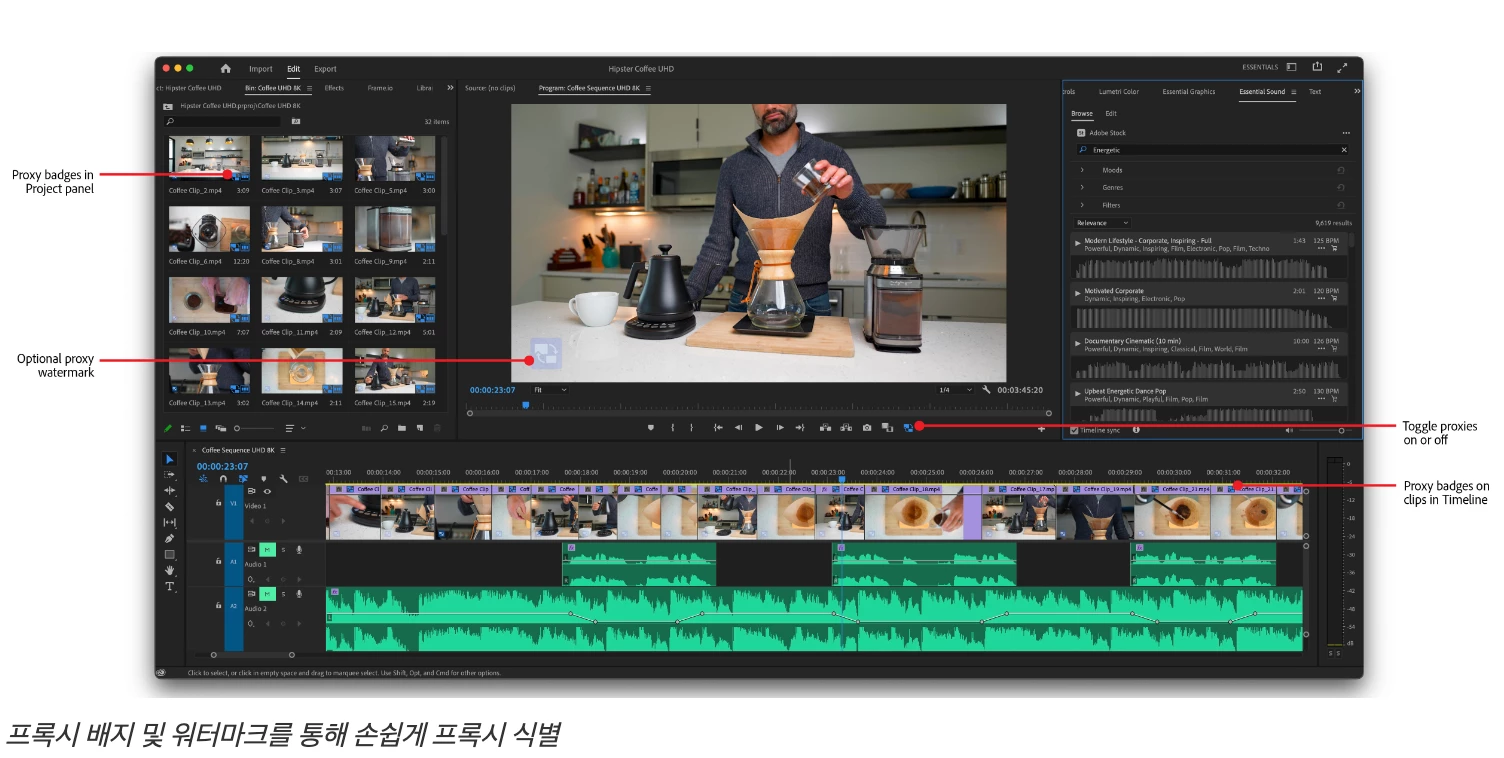Screen dimensions: 1504x758
Task: Toggle the Timeline sync checkbox
Action: click(x=1075, y=430)
